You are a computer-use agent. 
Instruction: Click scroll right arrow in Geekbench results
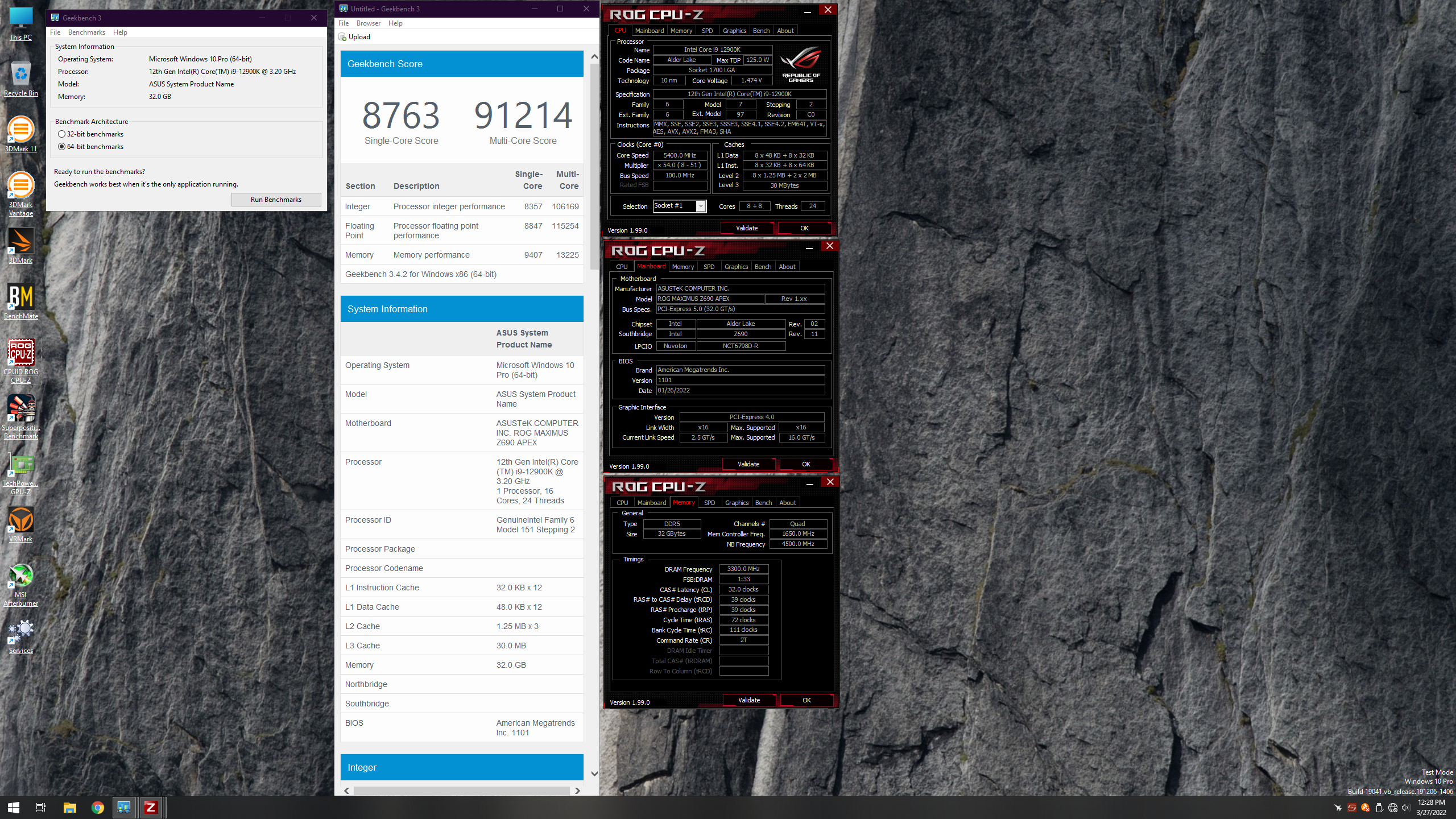577,791
